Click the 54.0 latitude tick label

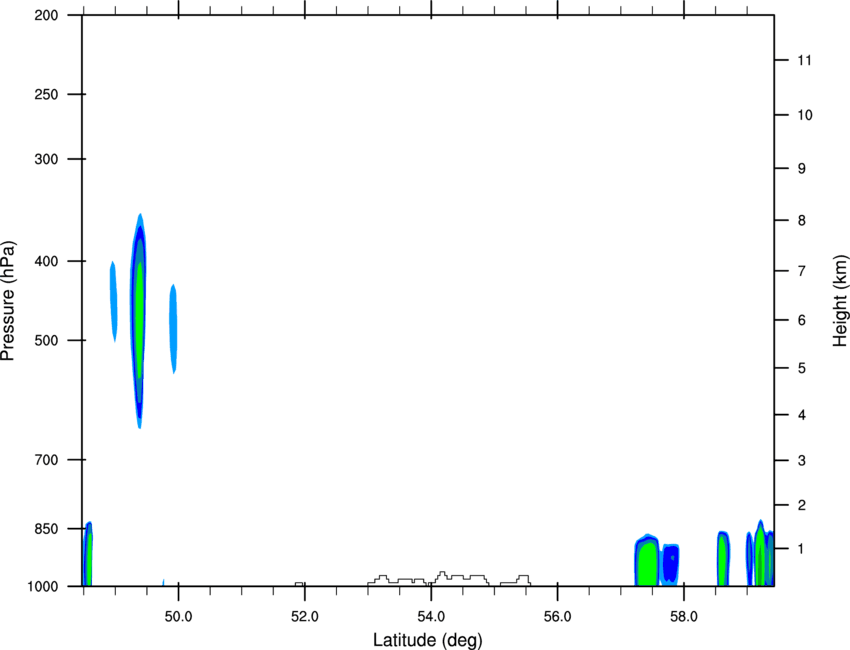(431, 617)
